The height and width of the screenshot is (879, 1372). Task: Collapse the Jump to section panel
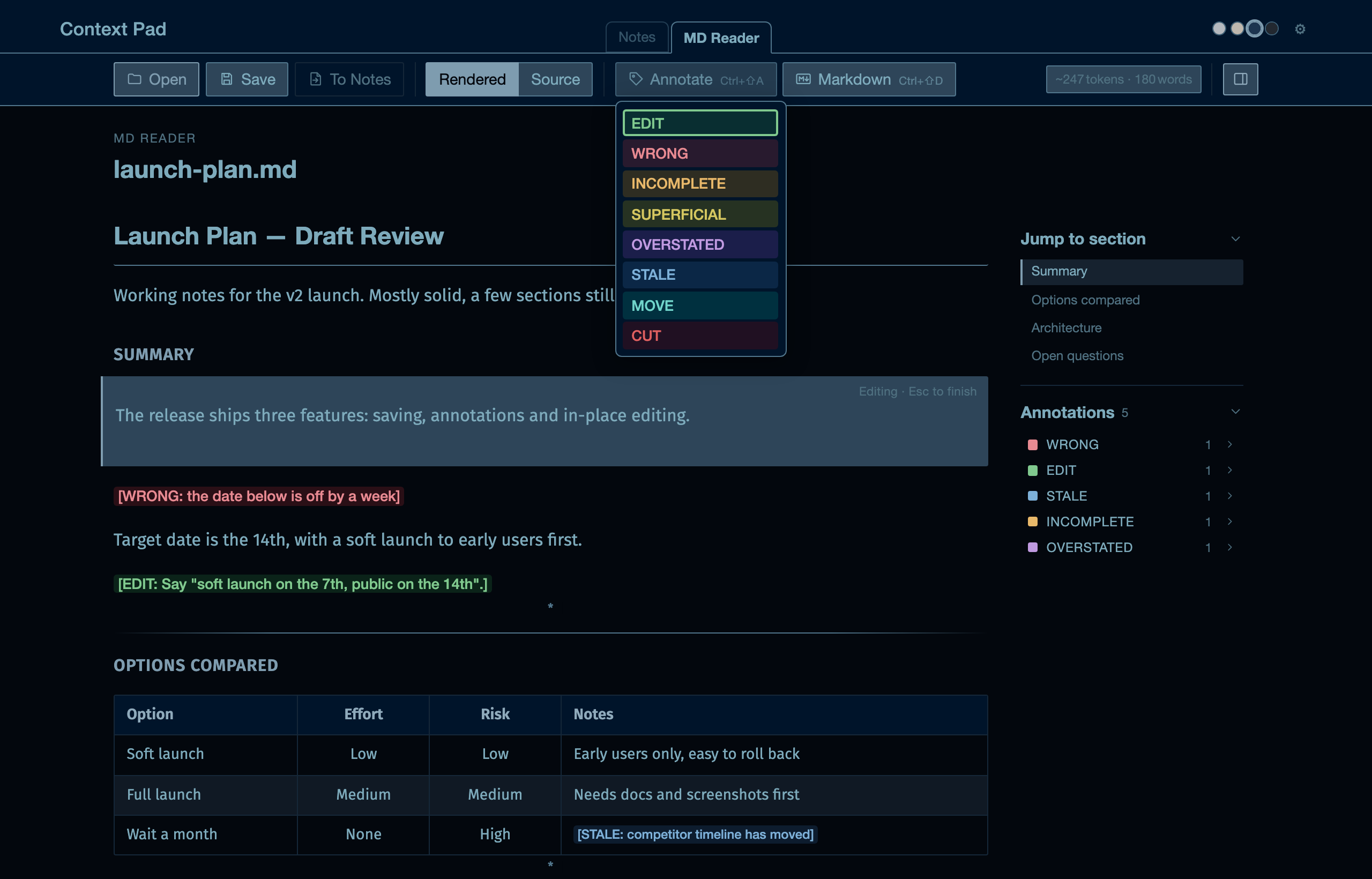pos(1235,239)
